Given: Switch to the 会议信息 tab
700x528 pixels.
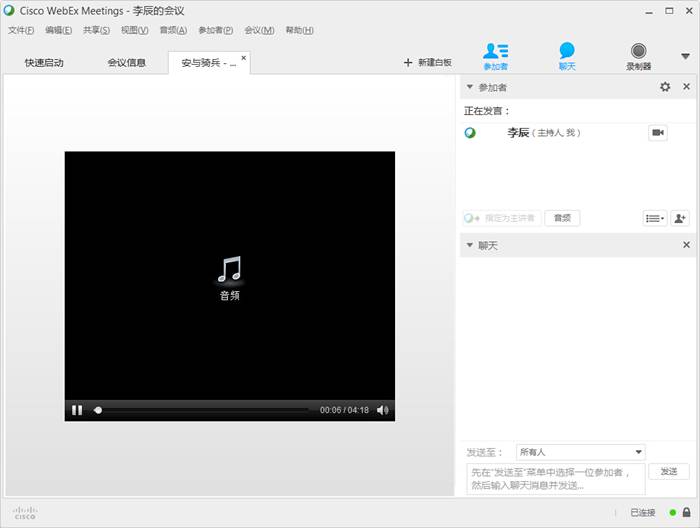Looking at the screenshot, I should tap(127, 63).
